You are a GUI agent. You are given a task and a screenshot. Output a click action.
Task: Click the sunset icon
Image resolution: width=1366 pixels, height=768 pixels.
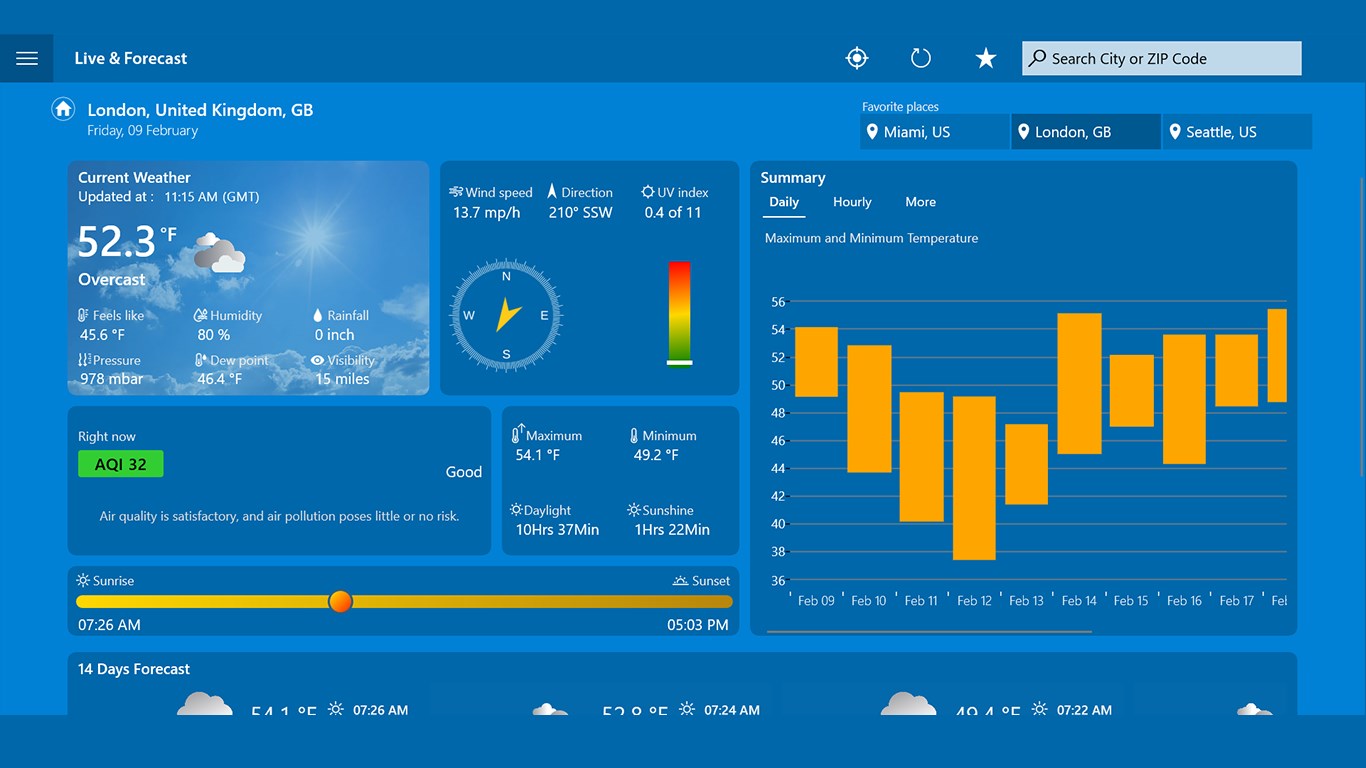(x=679, y=580)
